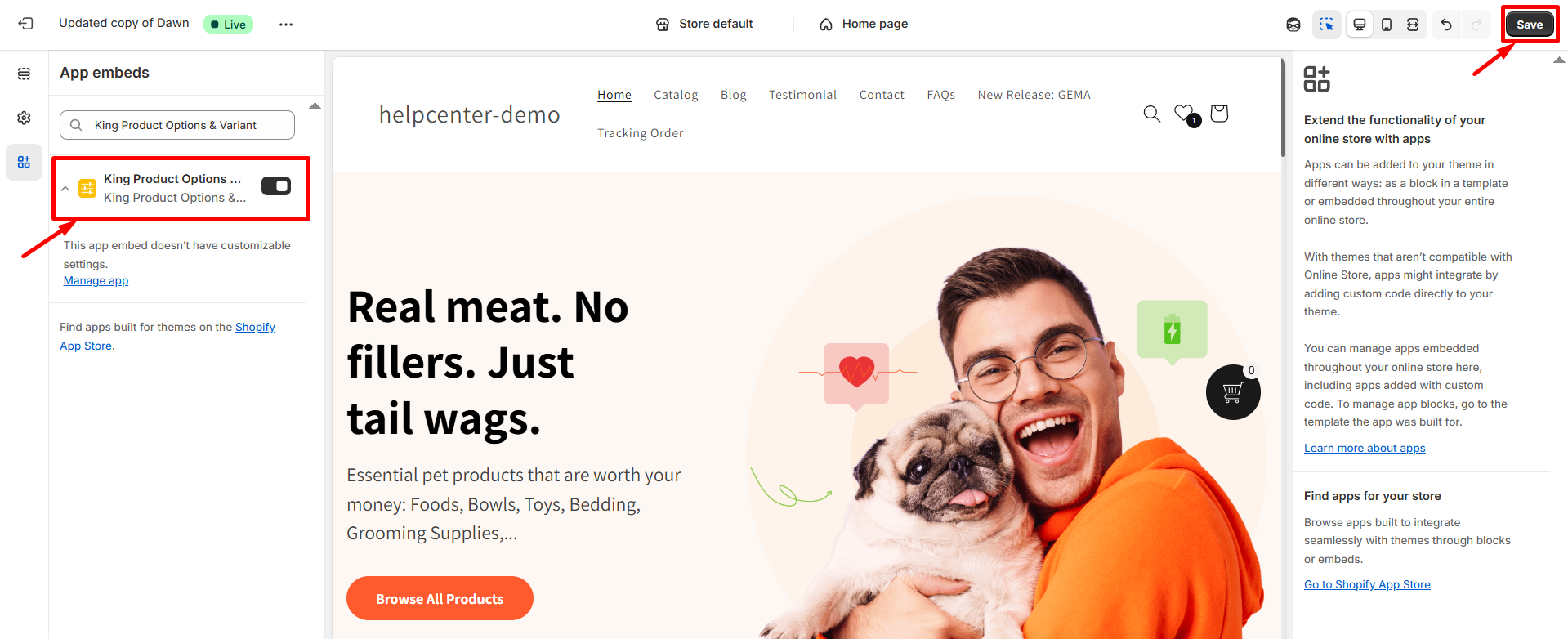The width and height of the screenshot is (1568, 639).
Task: Click the exit editor icon
Action: (x=25, y=24)
